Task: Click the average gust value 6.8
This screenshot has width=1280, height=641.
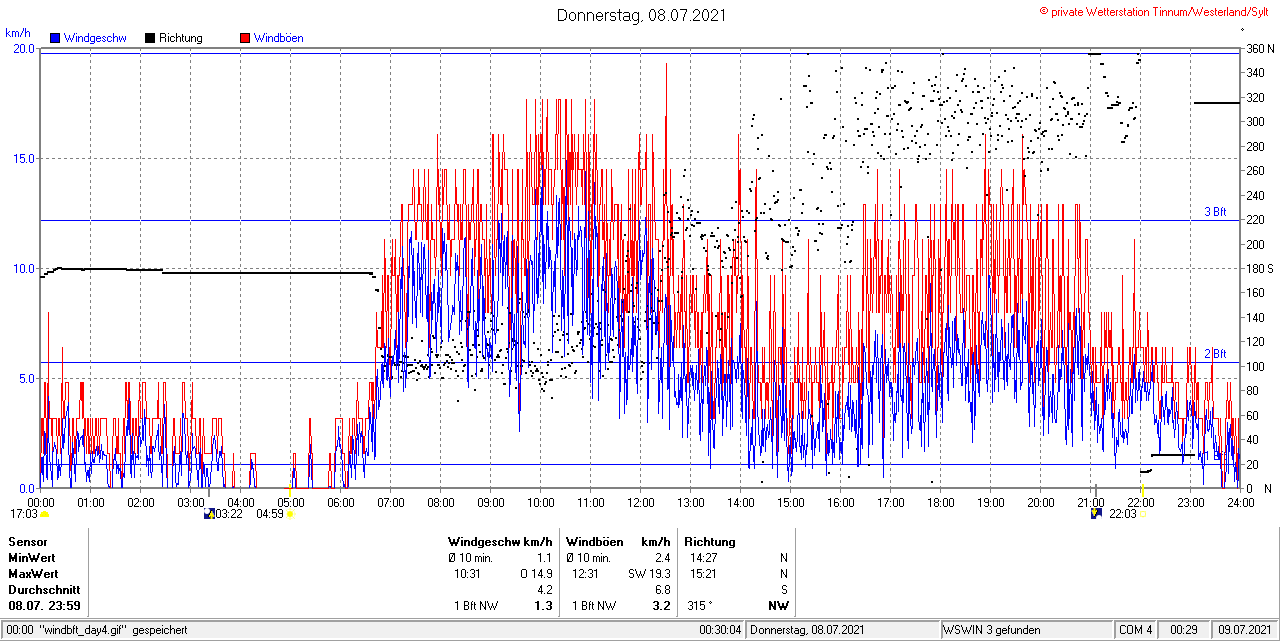Action: point(663,590)
